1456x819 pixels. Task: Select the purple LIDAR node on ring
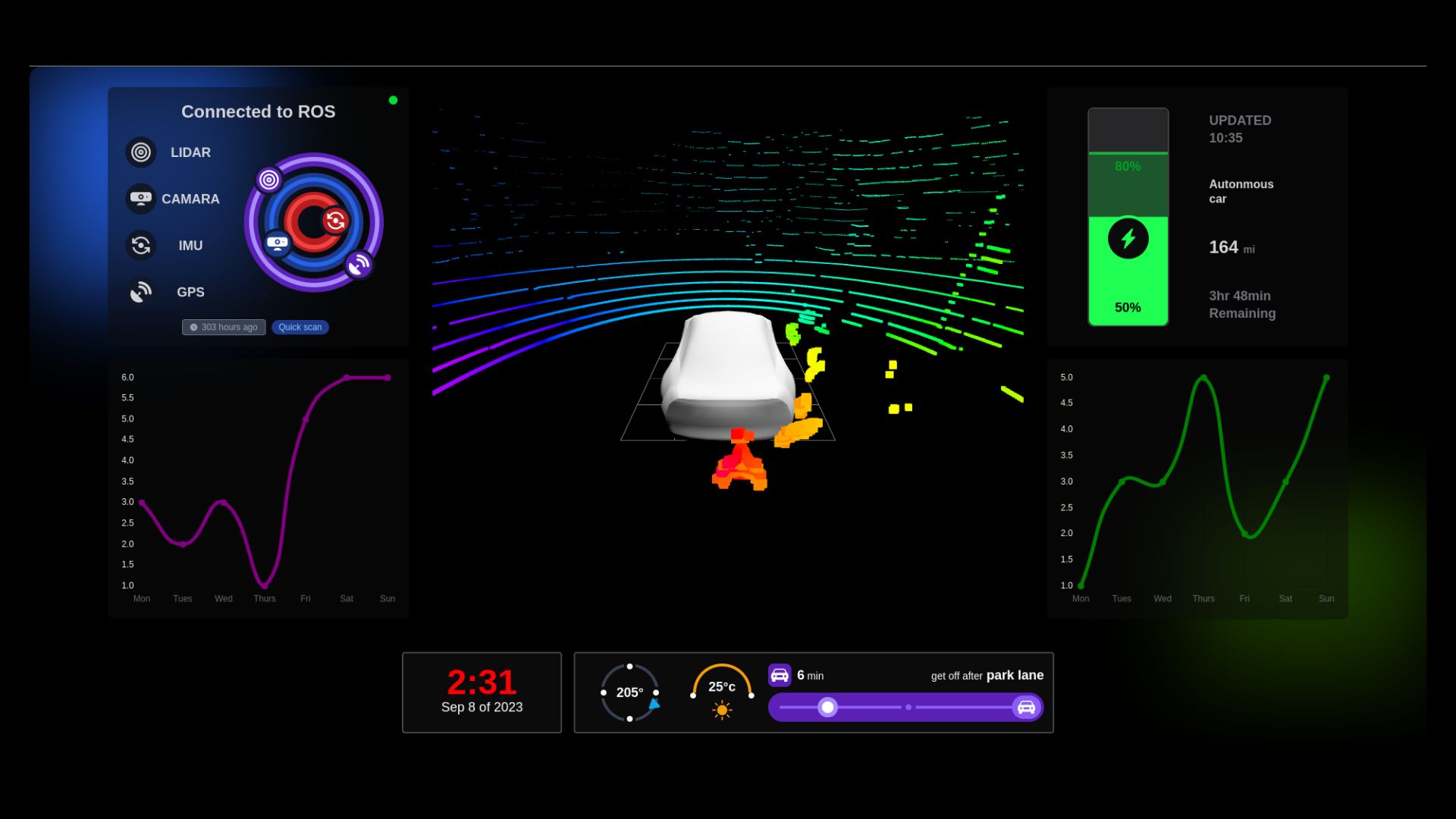(x=268, y=180)
